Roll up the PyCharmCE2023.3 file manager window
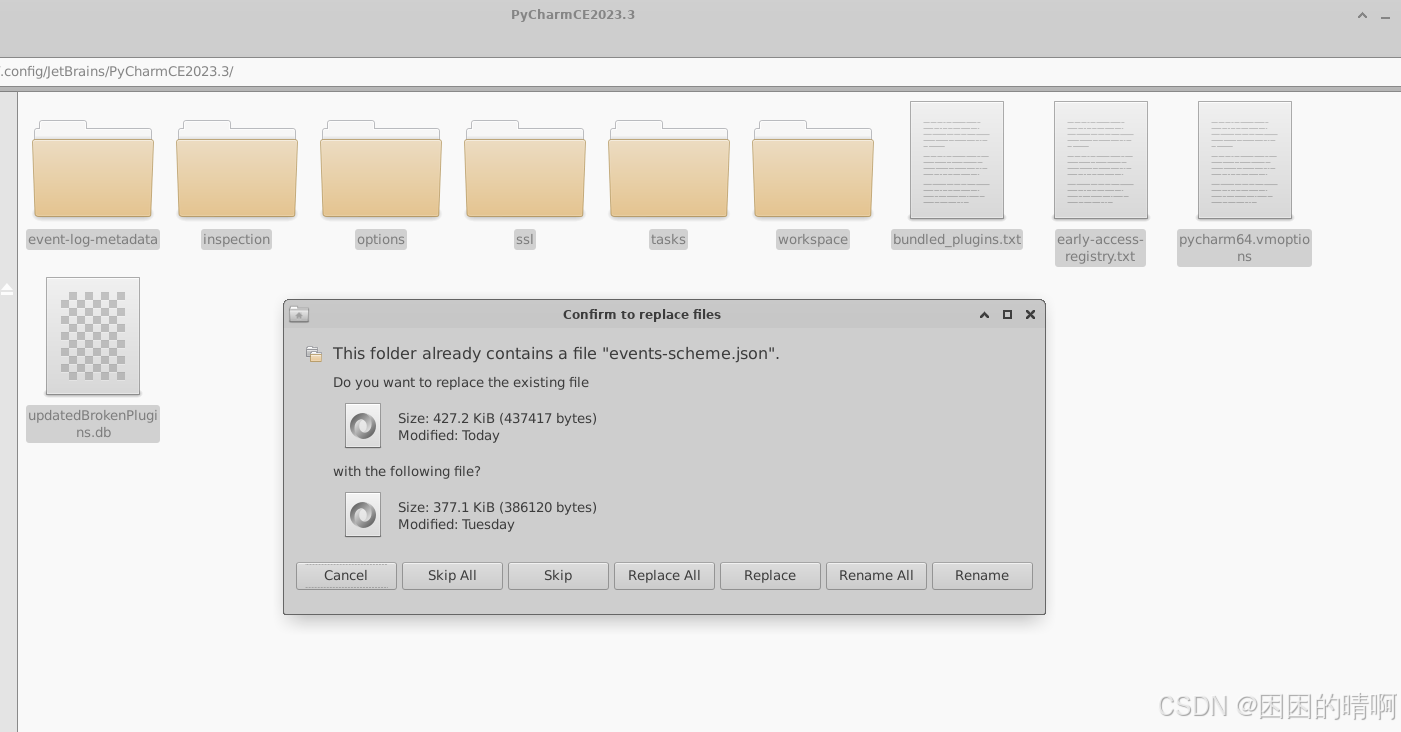The width and height of the screenshot is (1401, 732). [x=1362, y=15]
